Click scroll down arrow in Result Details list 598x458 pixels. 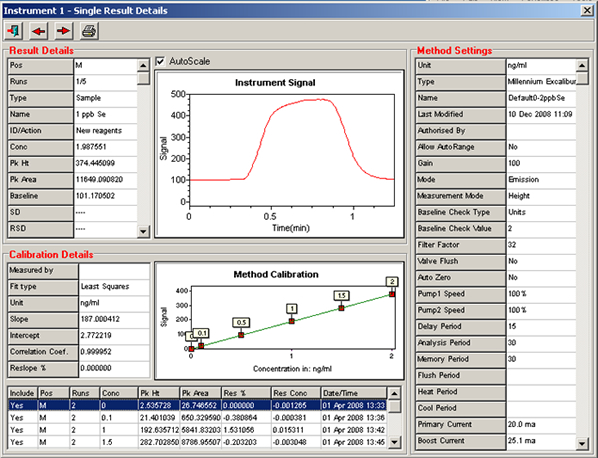click(143, 231)
